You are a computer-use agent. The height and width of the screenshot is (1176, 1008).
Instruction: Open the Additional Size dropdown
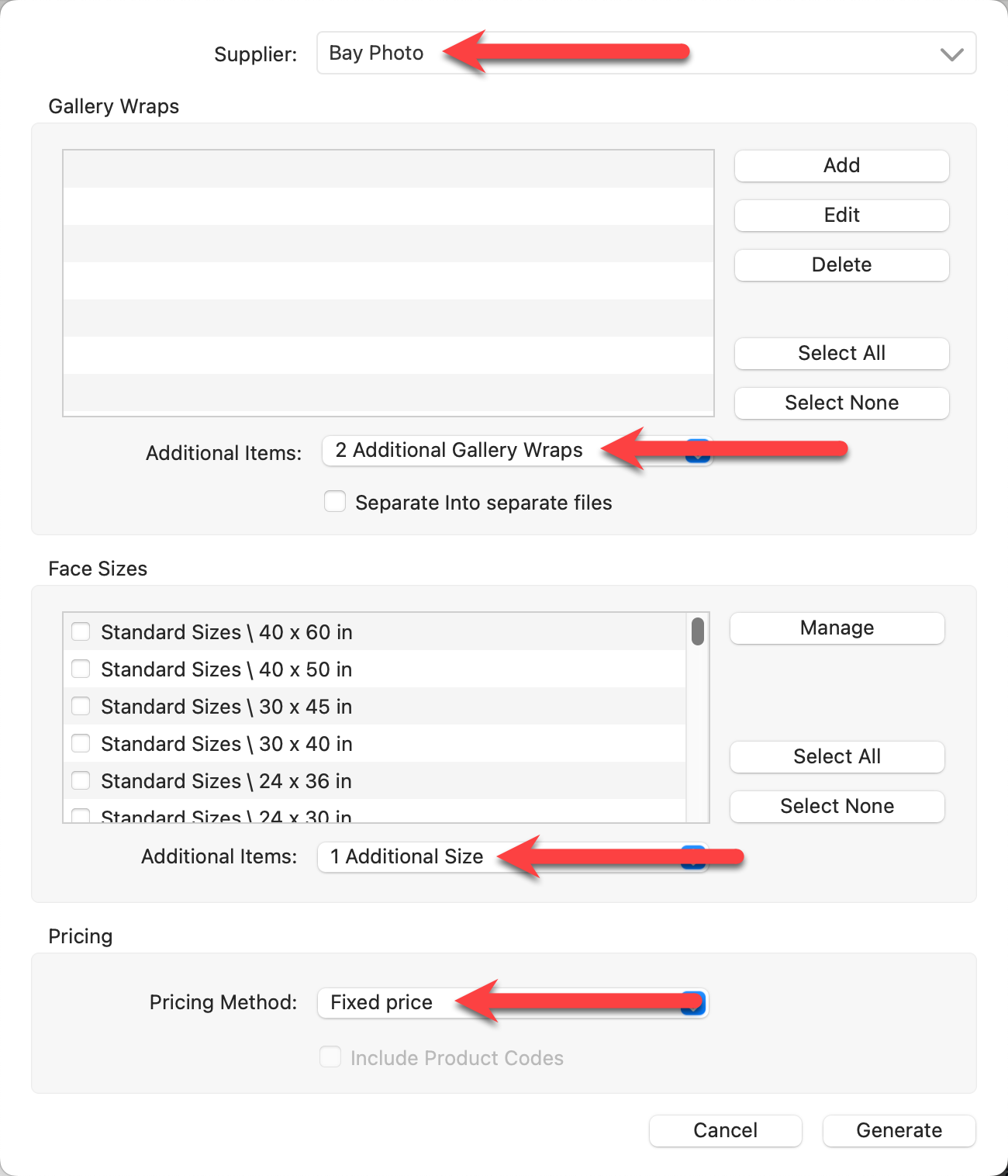(x=693, y=857)
